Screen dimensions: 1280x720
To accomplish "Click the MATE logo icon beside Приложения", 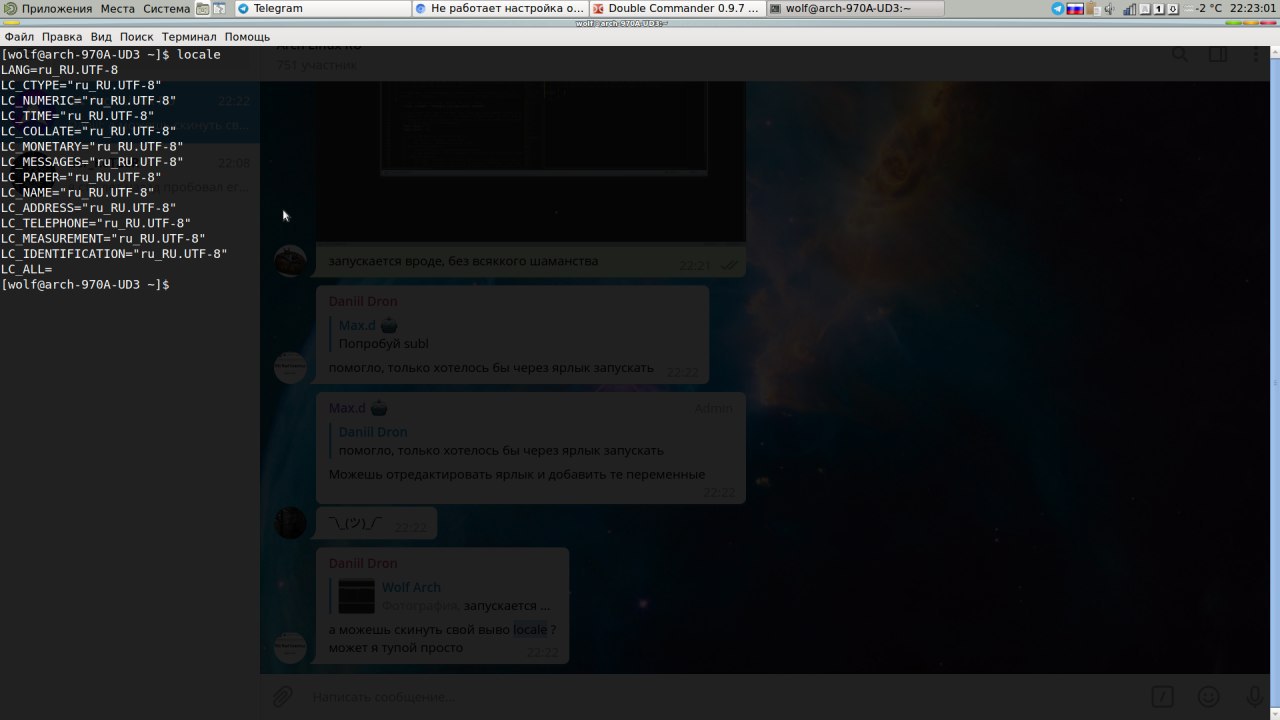I will click(x=10, y=8).
